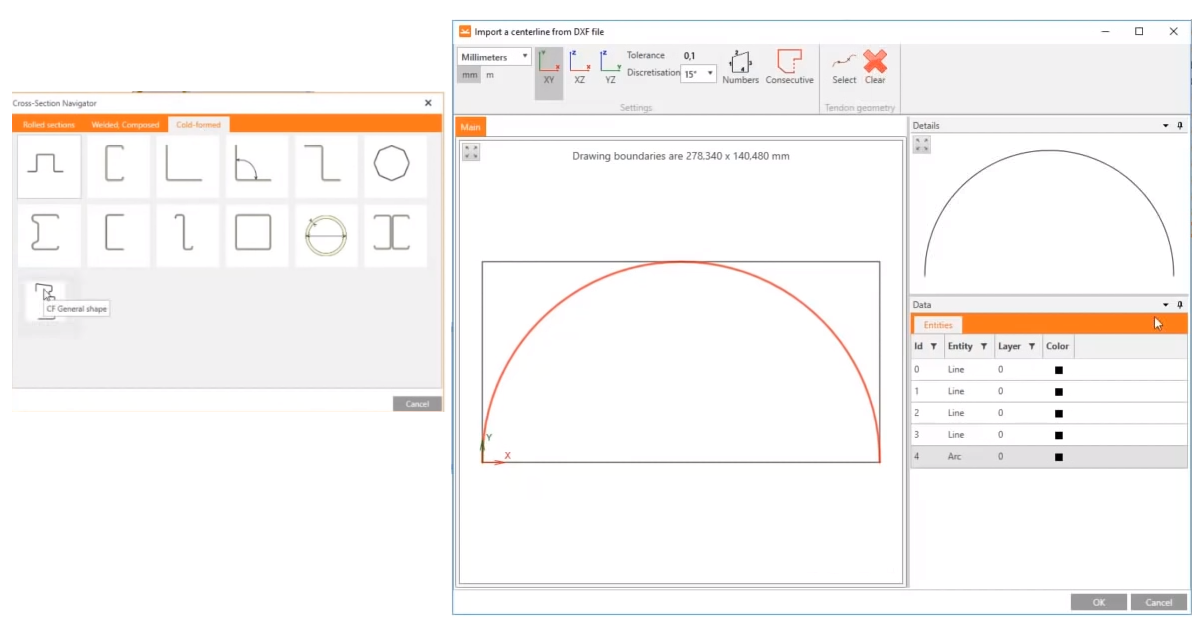Screen dimensions: 1200x630
Task: Select the hat-shaped cold-formed section
Action: coord(48,165)
